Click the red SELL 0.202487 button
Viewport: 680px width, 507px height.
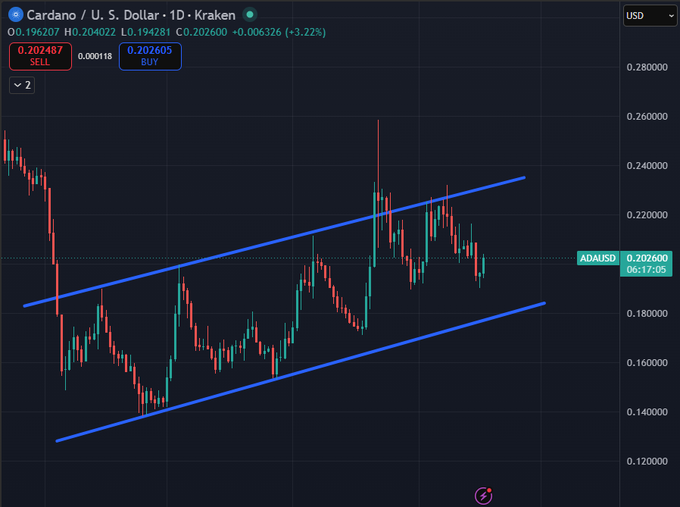(40, 56)
